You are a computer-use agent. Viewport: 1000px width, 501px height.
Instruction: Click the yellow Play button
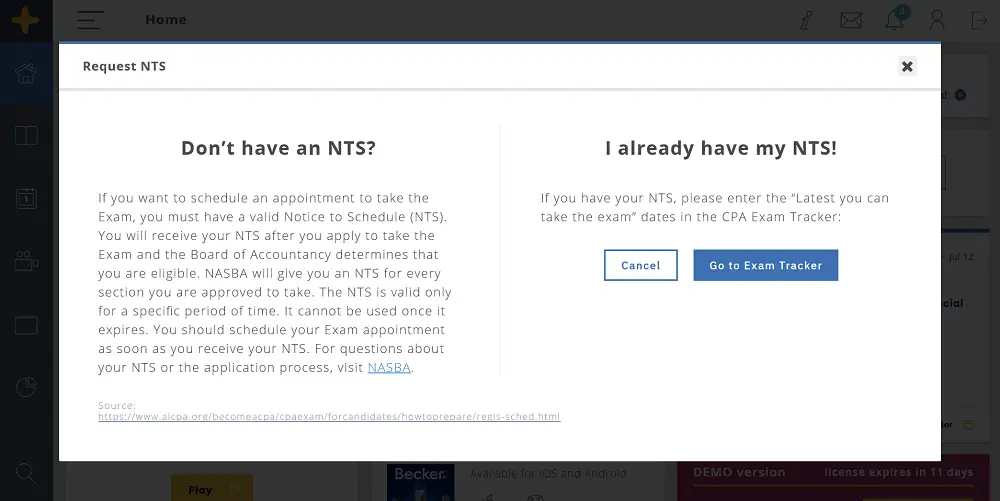pos(212,489)
